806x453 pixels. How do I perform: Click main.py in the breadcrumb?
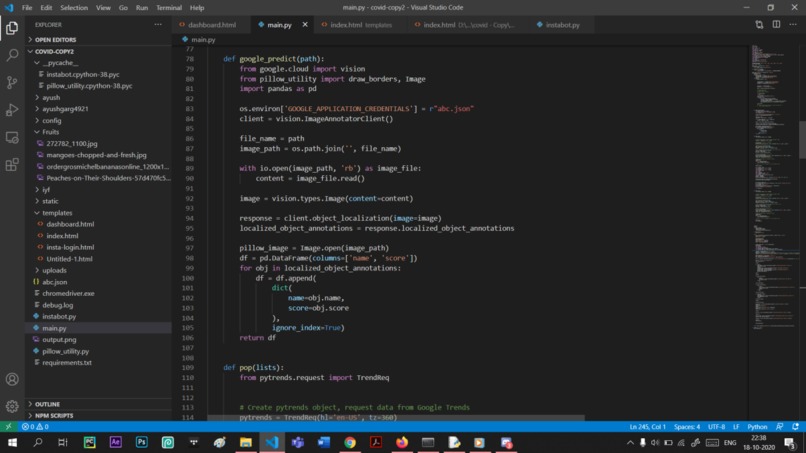[203, 40]
